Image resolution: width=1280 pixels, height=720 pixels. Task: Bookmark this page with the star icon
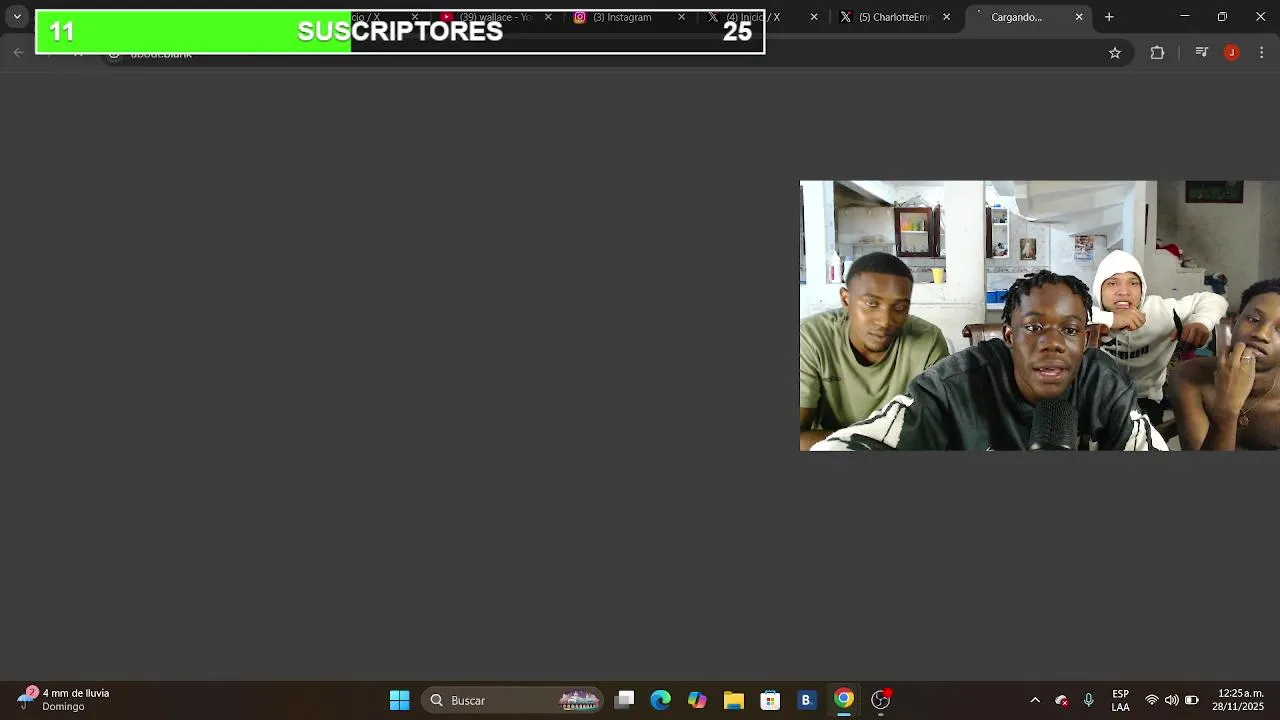click(x=1115, y=53)
